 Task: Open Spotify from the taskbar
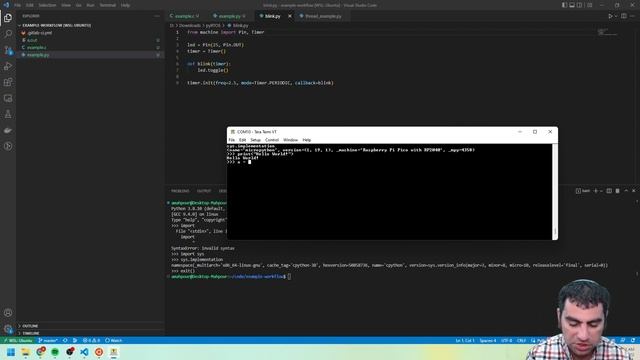coord(55,352)
